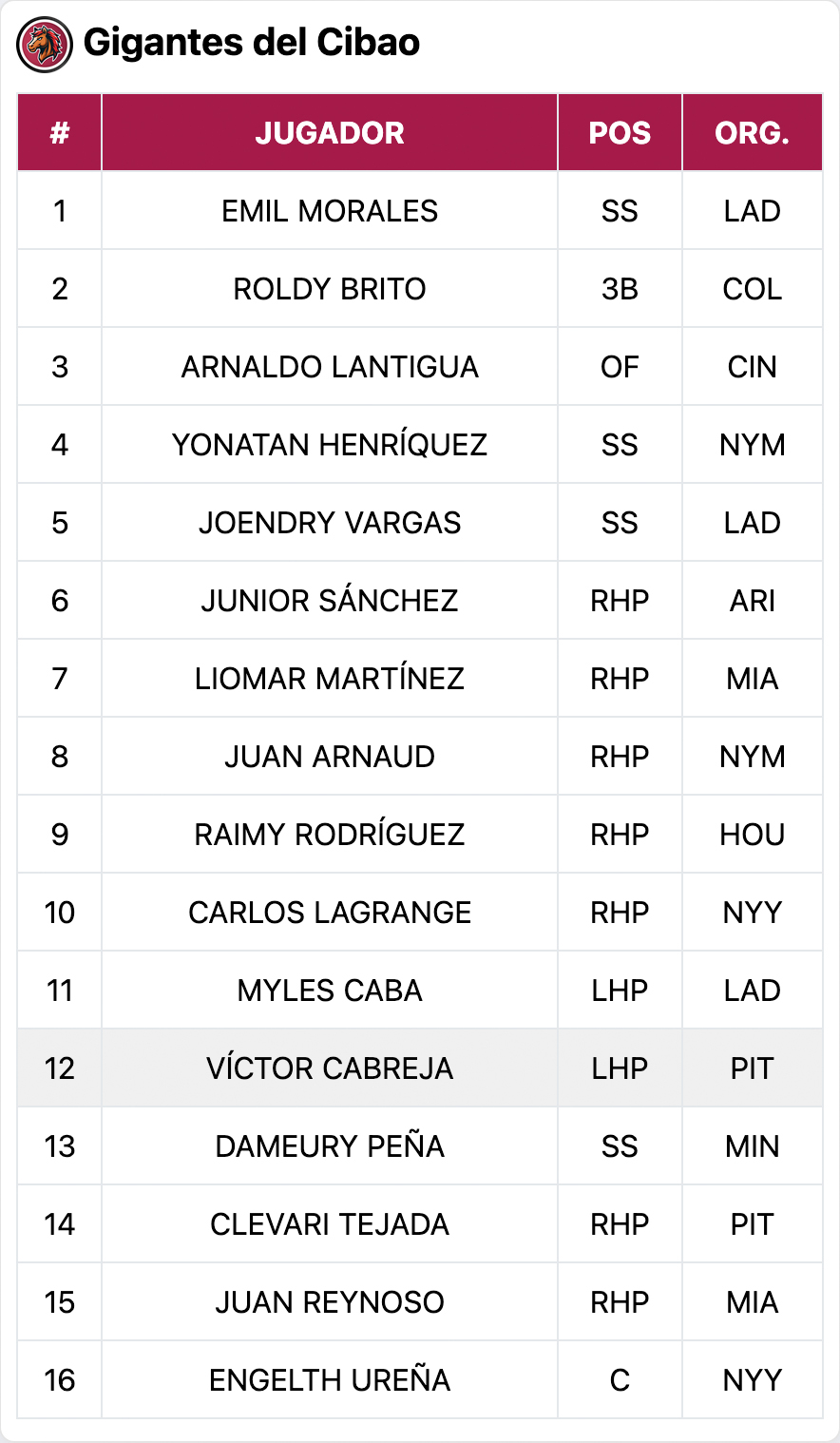Click the POS column header
The image size is (840, 1443).
pyautogui.click(x=620, y=133)
